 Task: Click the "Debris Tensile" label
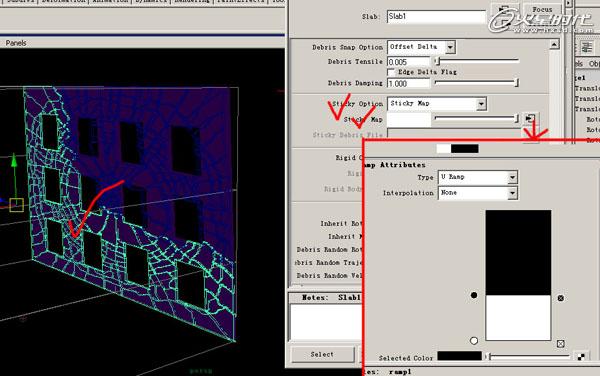pos(355,62)
